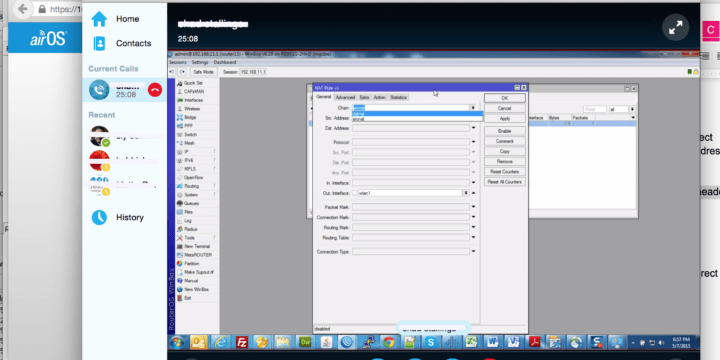The width and height of the screenshot is (720, 360).
Task: Open Sessions menu in WinBox
Action: pyautogui.click(x=178, y=62)
